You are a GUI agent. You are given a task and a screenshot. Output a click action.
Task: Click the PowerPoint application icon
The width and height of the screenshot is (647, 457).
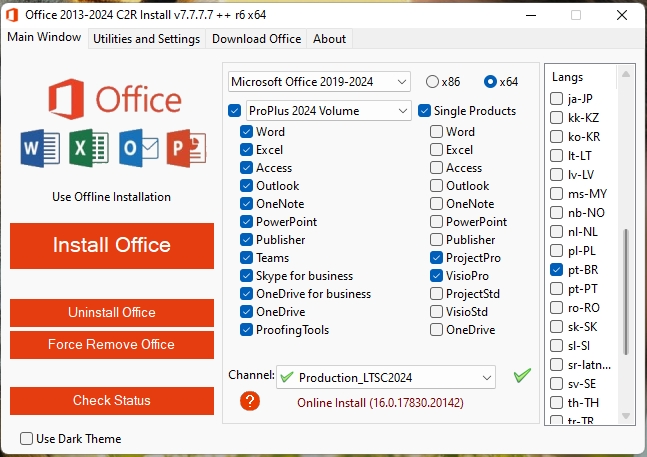pyautogui.click(x=187, y=148)
